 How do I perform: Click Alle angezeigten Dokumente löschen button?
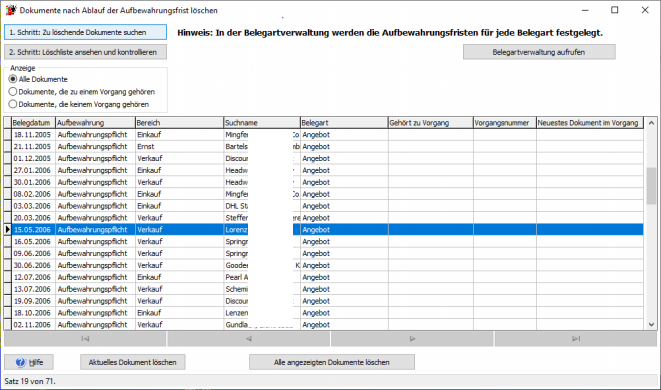click(332, 362)
